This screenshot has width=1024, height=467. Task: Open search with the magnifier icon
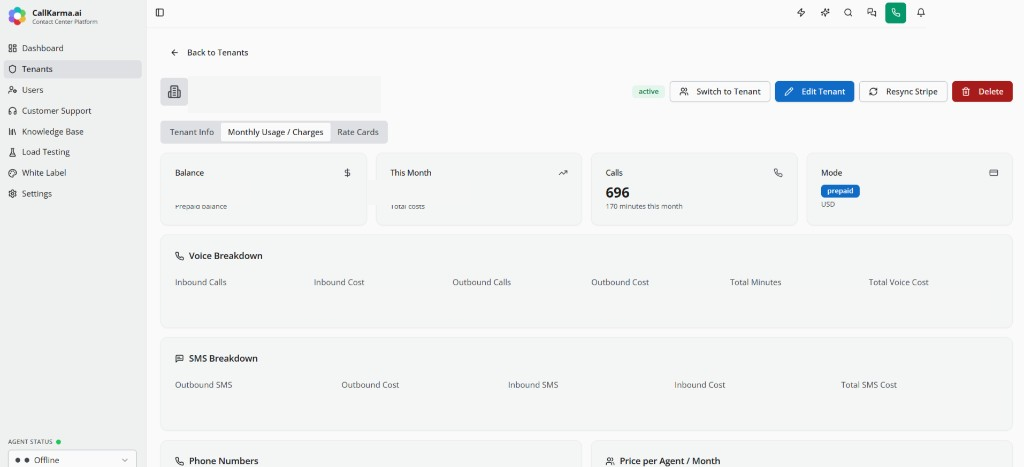click(x=848, y=12)
